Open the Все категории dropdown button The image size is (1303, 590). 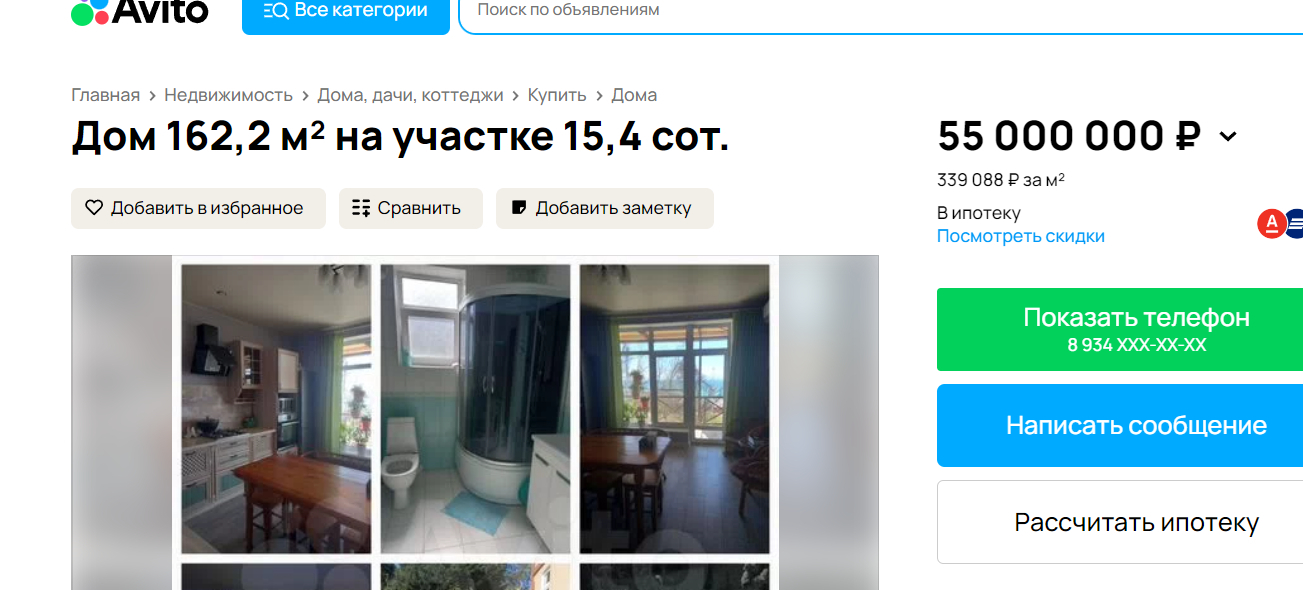coord(346,14)
